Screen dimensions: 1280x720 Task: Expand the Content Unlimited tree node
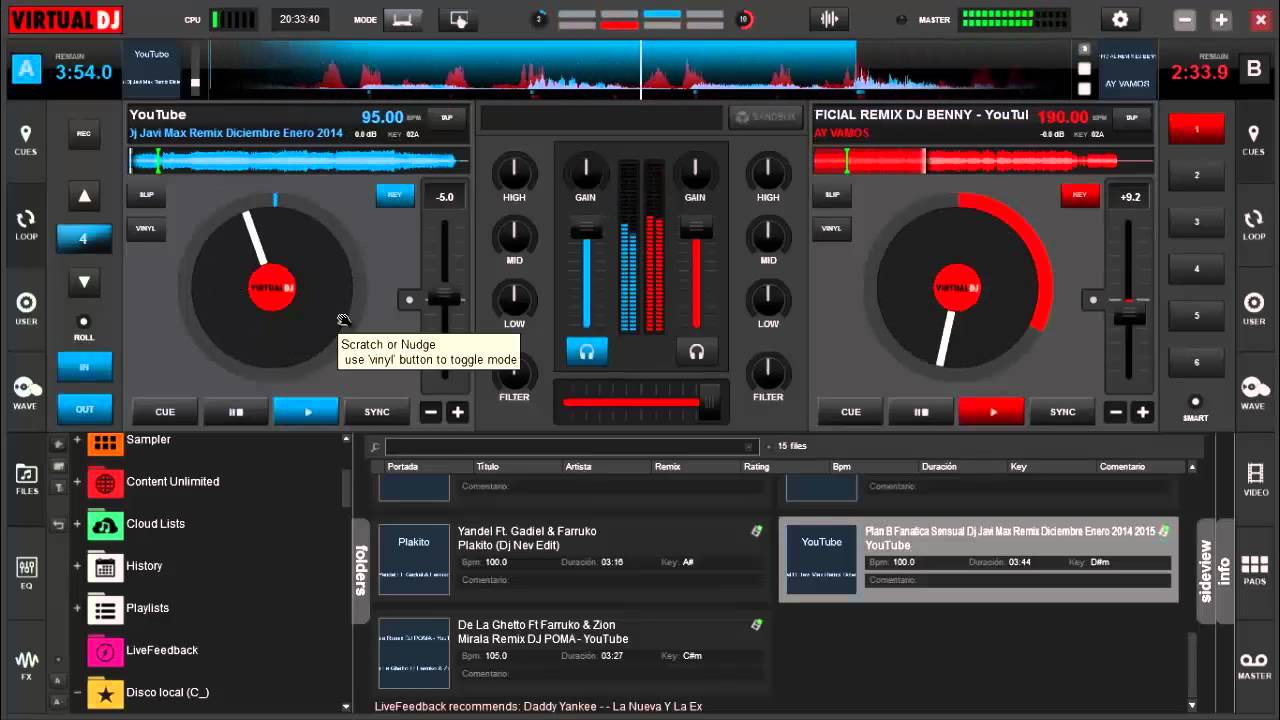pyautogui.click(x=77, y=482)
